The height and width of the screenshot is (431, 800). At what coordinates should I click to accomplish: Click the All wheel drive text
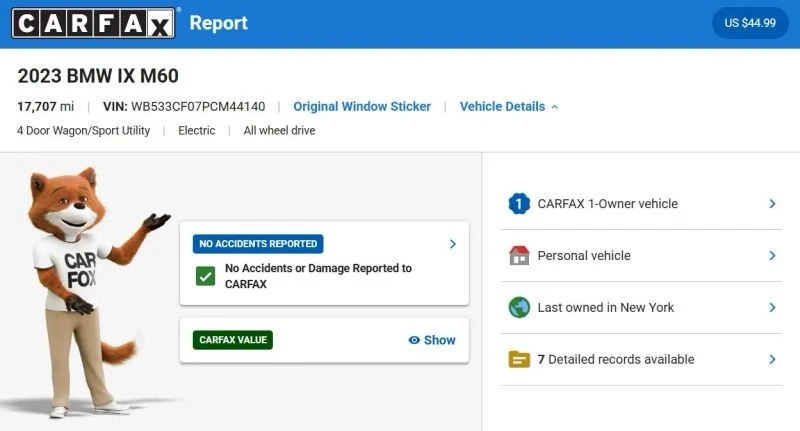click(279, 131)
